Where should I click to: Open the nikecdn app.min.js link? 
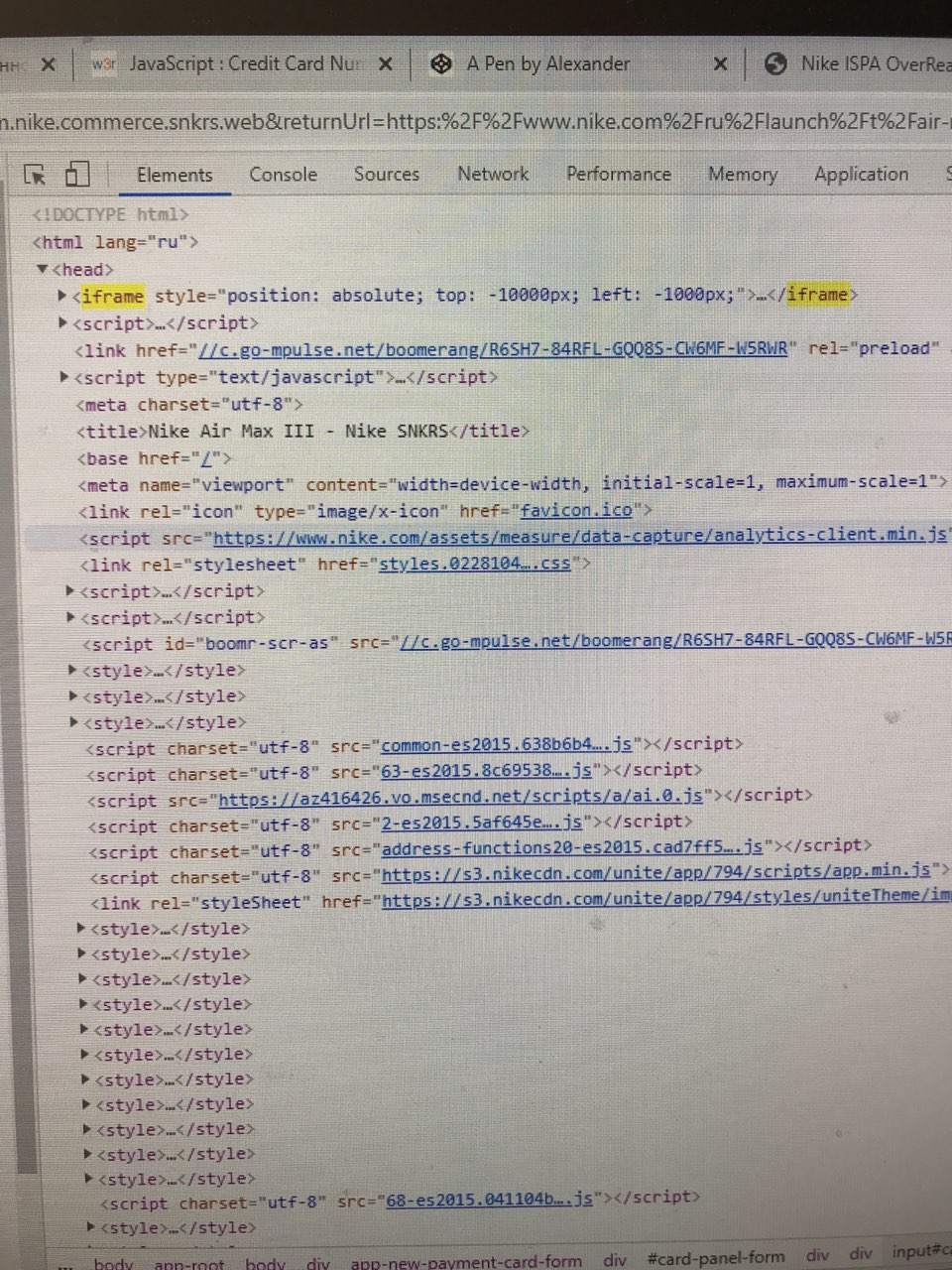click(x=656, y=872)
